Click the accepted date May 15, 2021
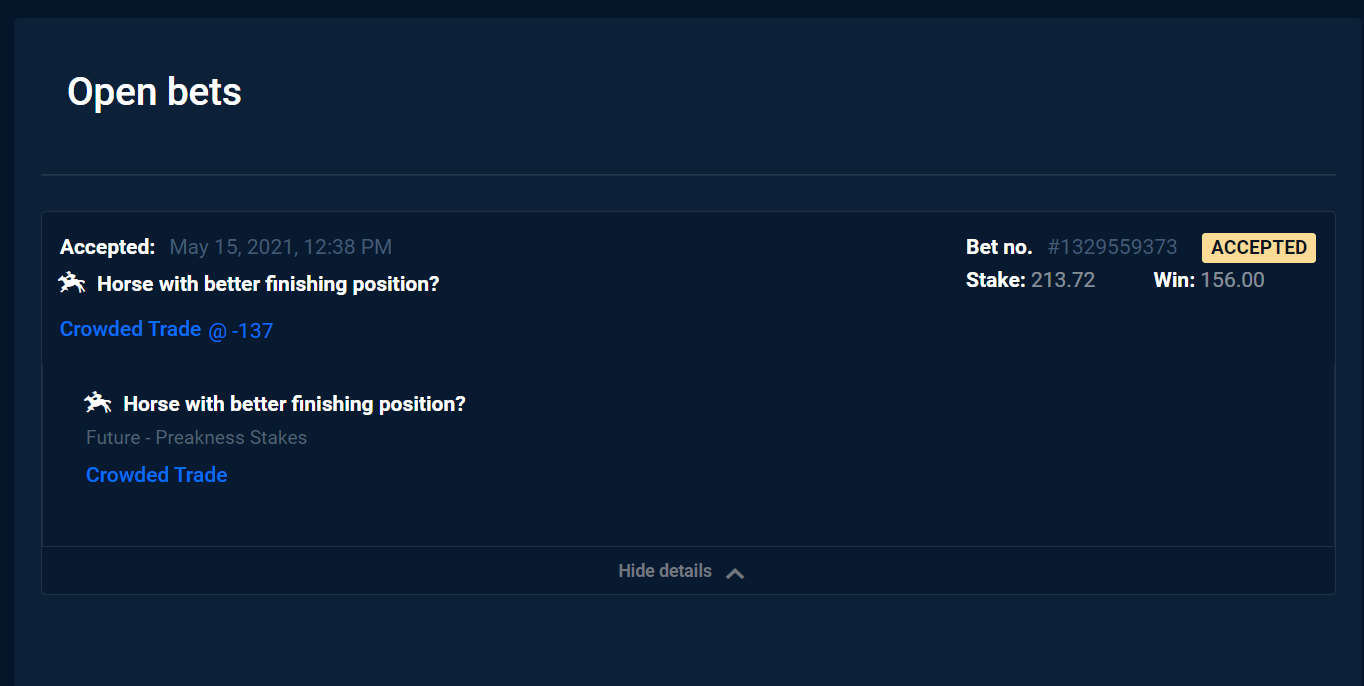Viewport: 1364px width, 686px height. pos(280,247)
